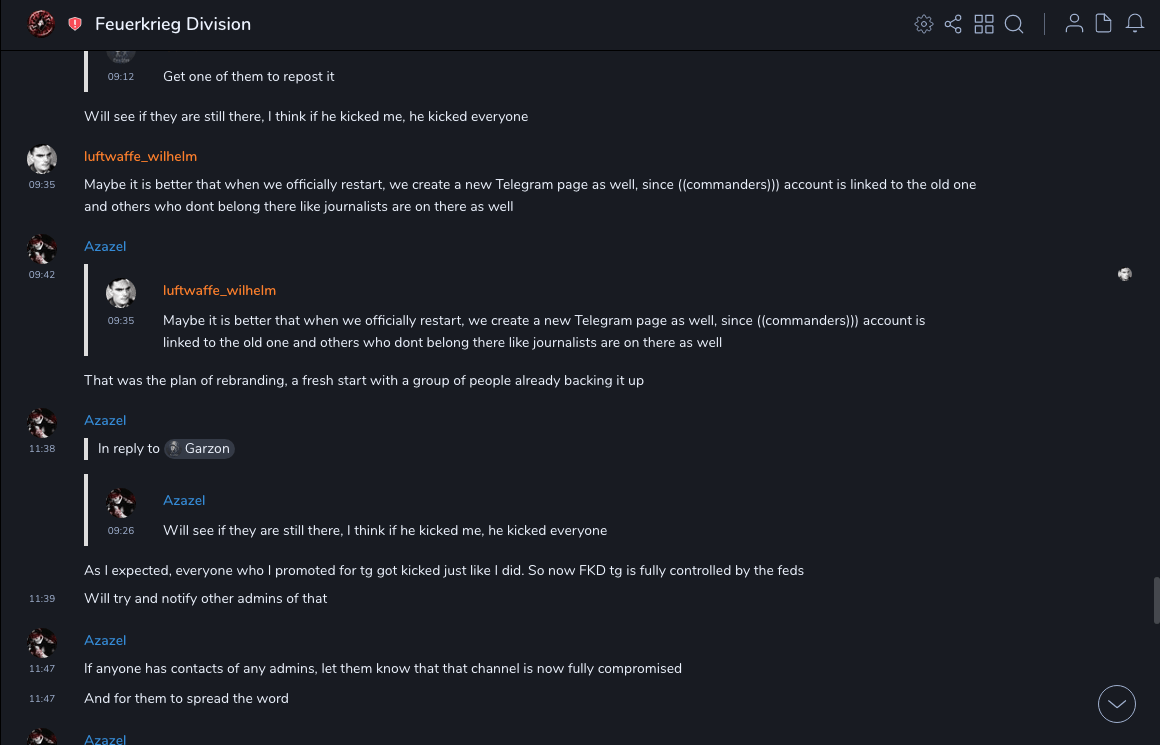Image resolution: width=1160 pixels, height=745 pixels.
Task: Click the Garzon user pill in reply
Action: click(x=199, y=449)
